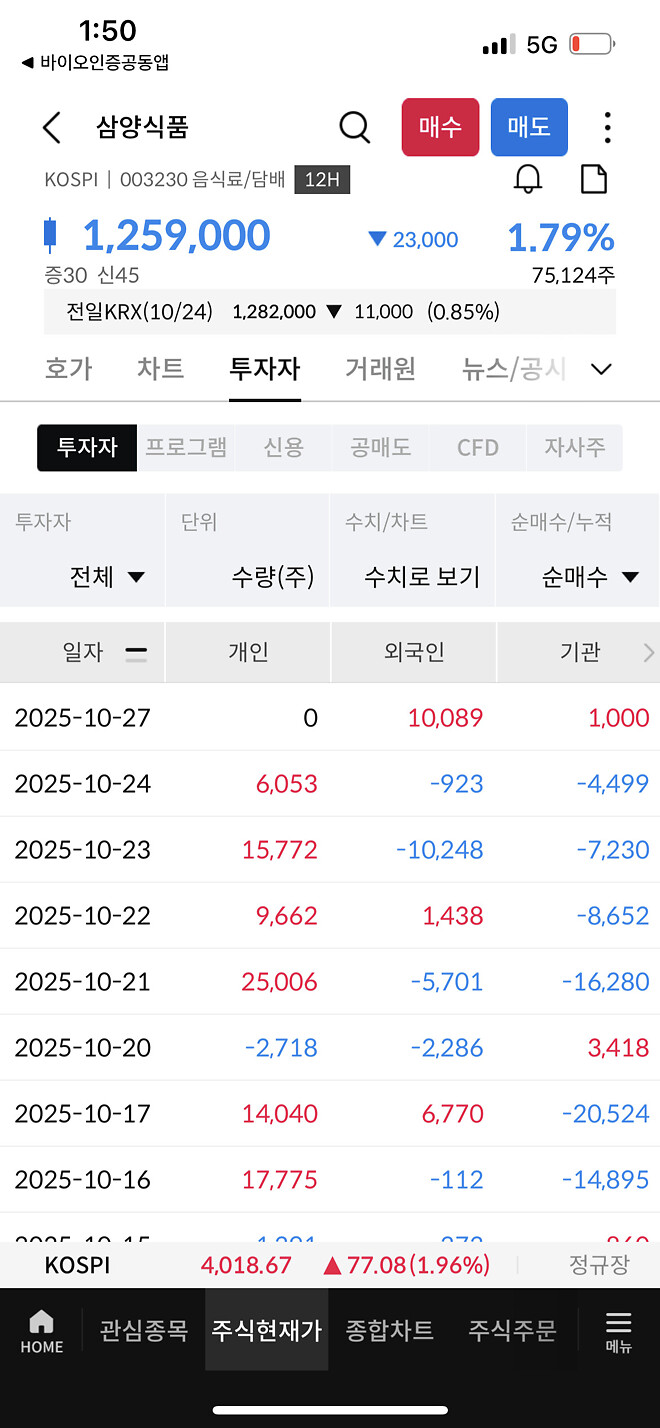Open the 거래원 tab
The image size is (660, 1428).
point(381,368)
